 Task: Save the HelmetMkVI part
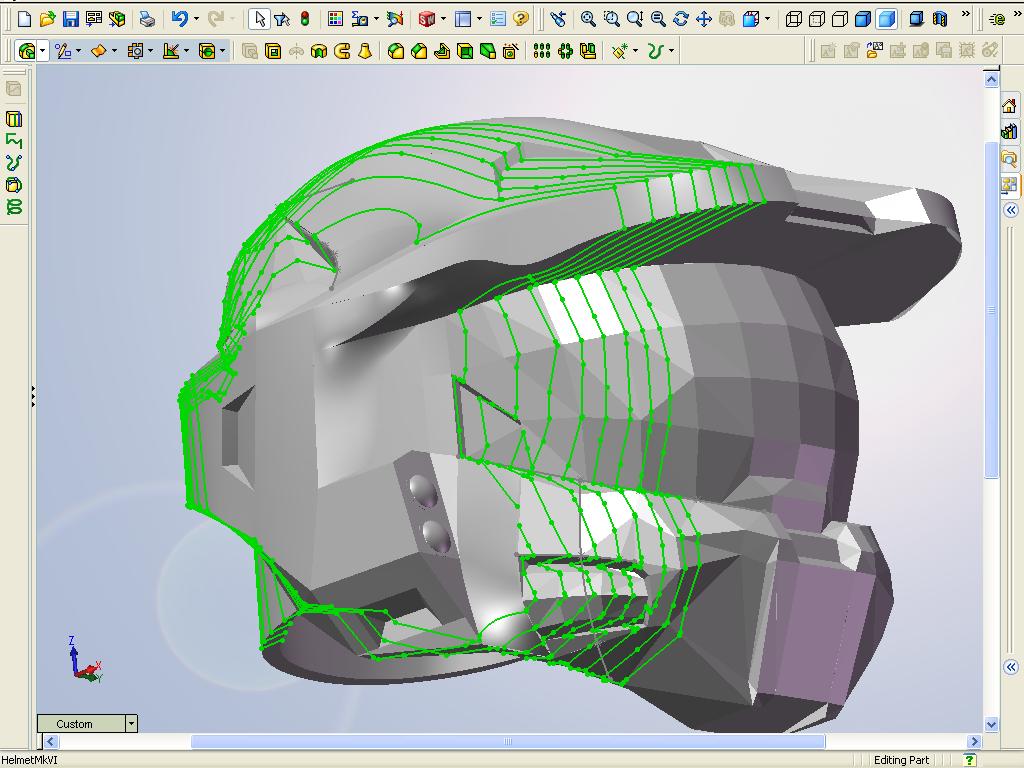pos(71,19)
